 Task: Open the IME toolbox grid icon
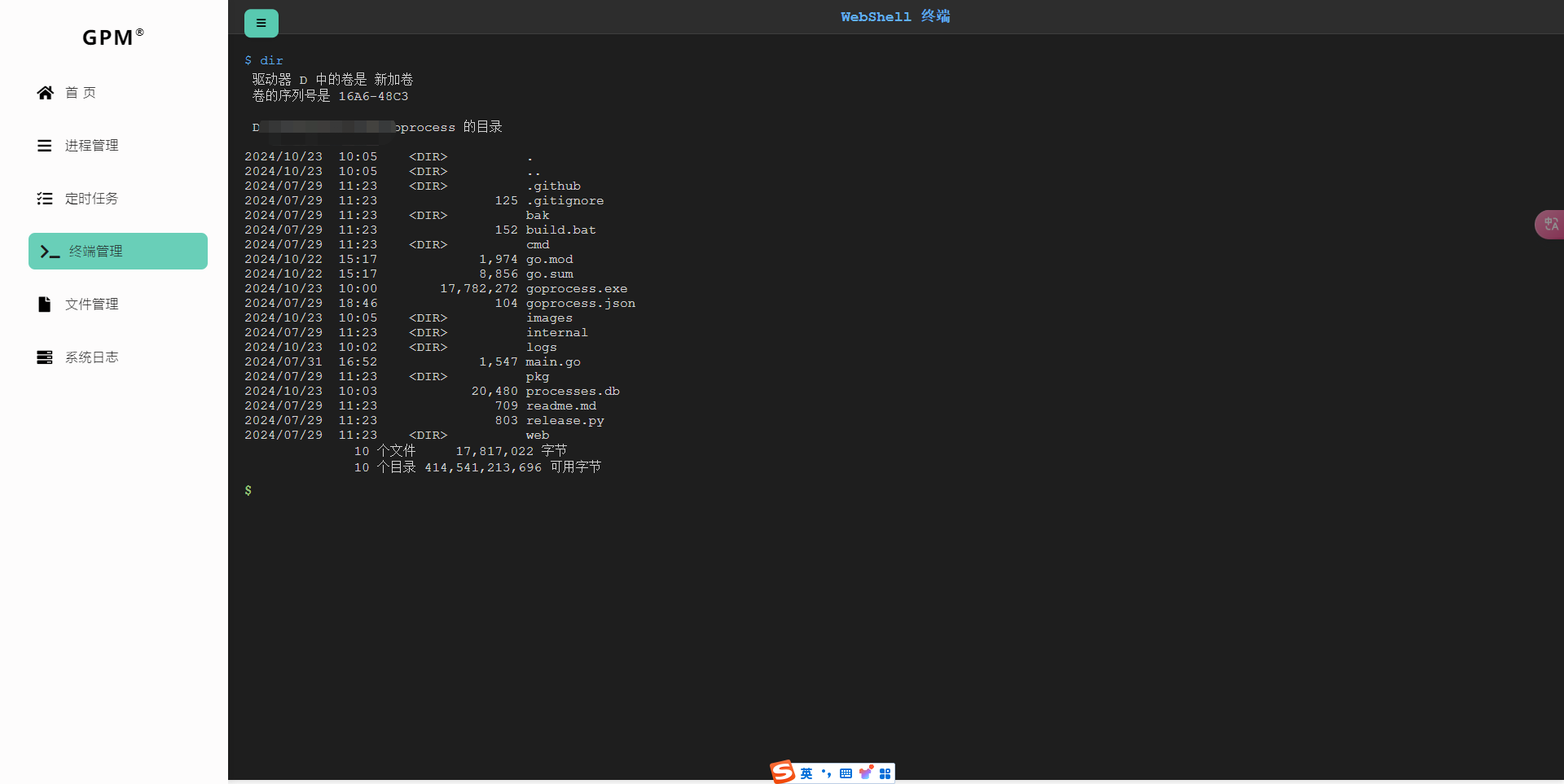click(x=885, y=773)
